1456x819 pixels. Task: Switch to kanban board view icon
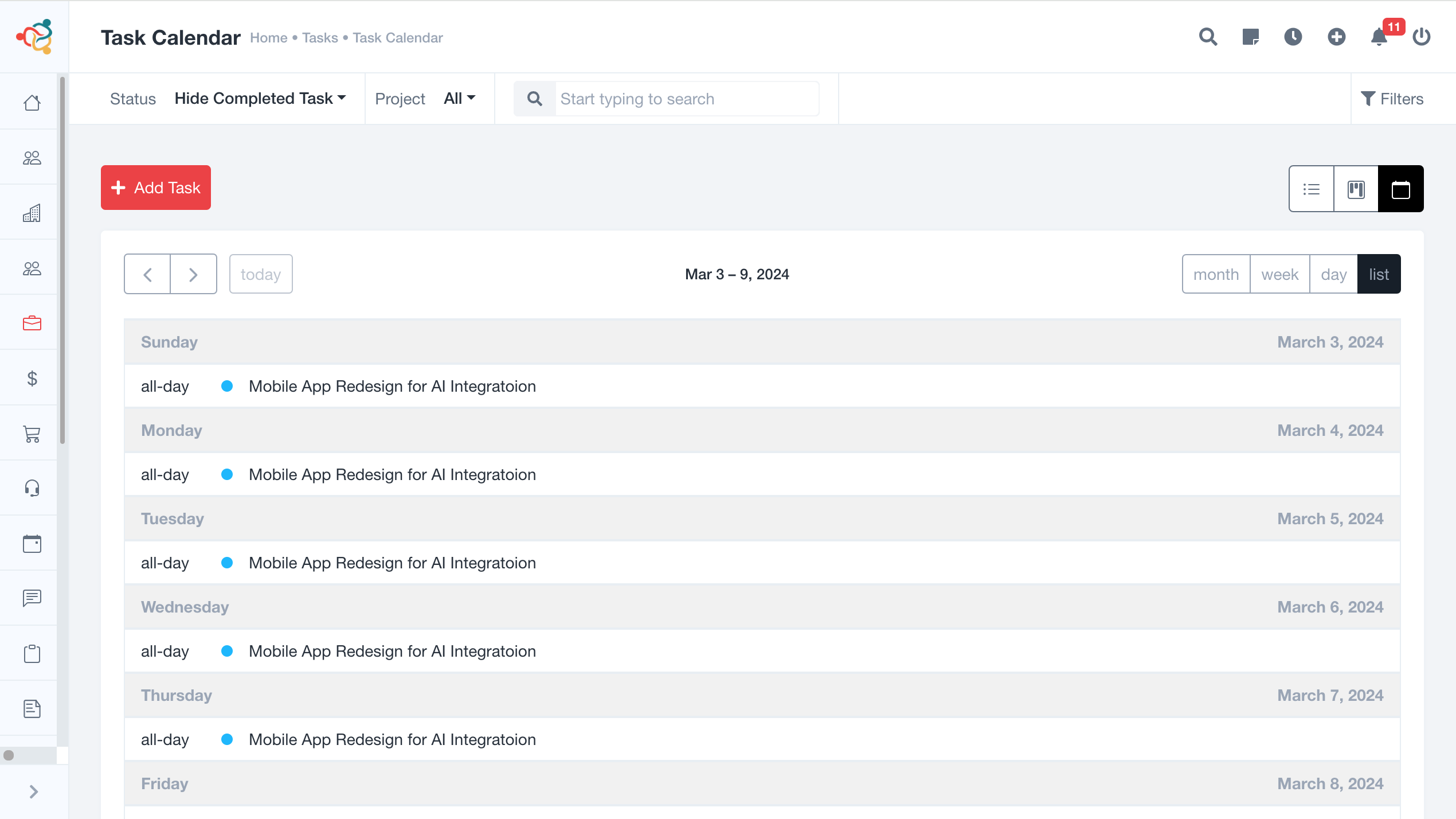coord(1356,189)
